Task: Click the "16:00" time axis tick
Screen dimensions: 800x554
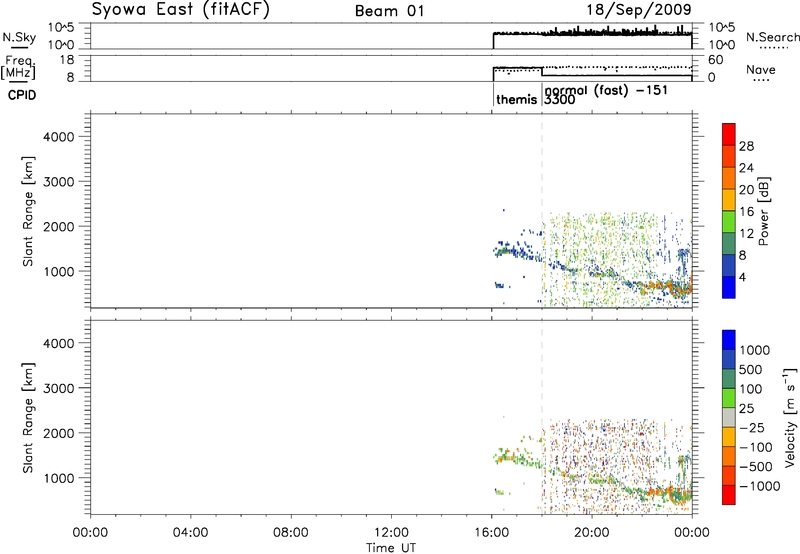Action: [492, 533]
